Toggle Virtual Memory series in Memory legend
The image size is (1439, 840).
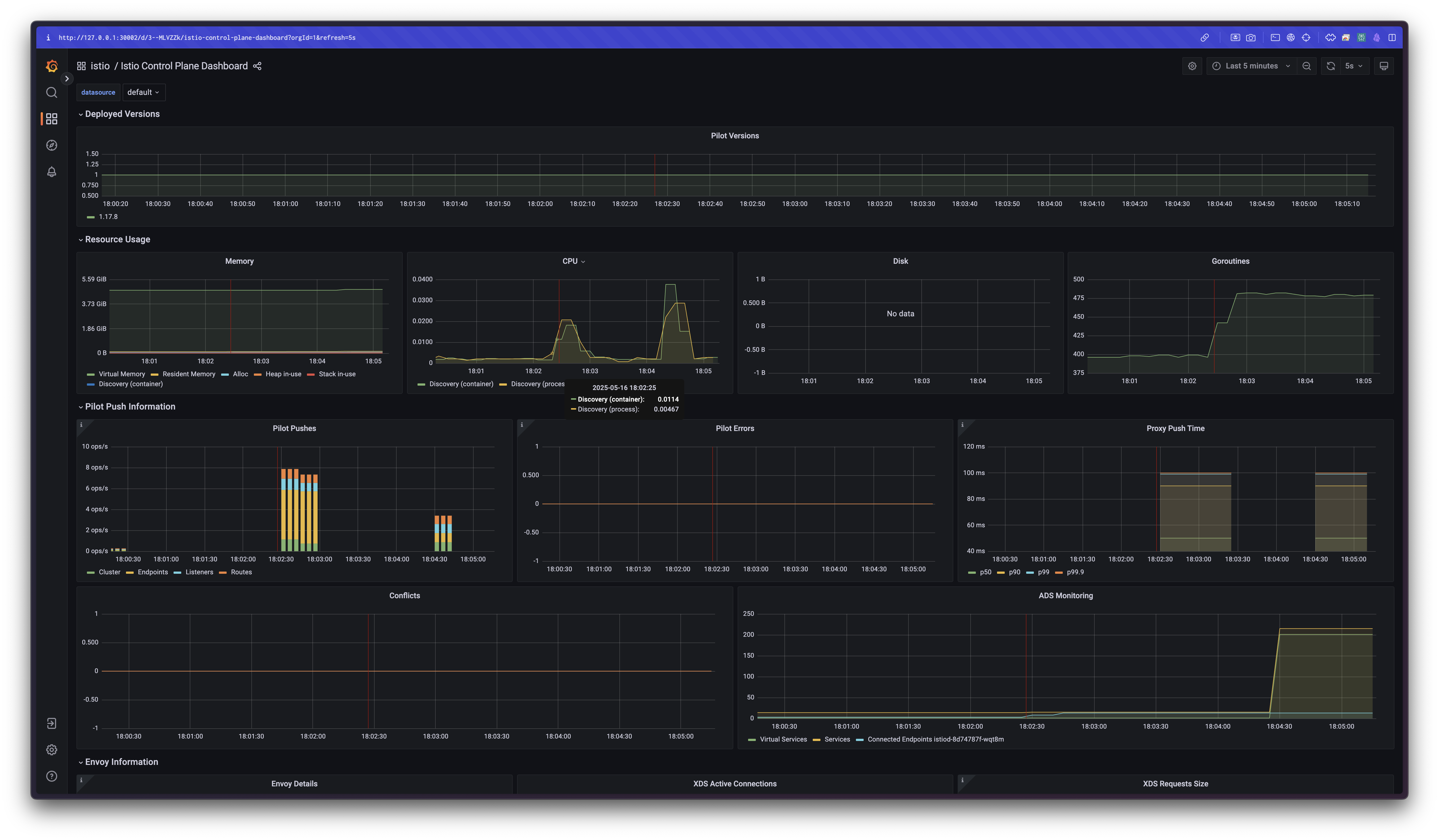coord(122,374)
